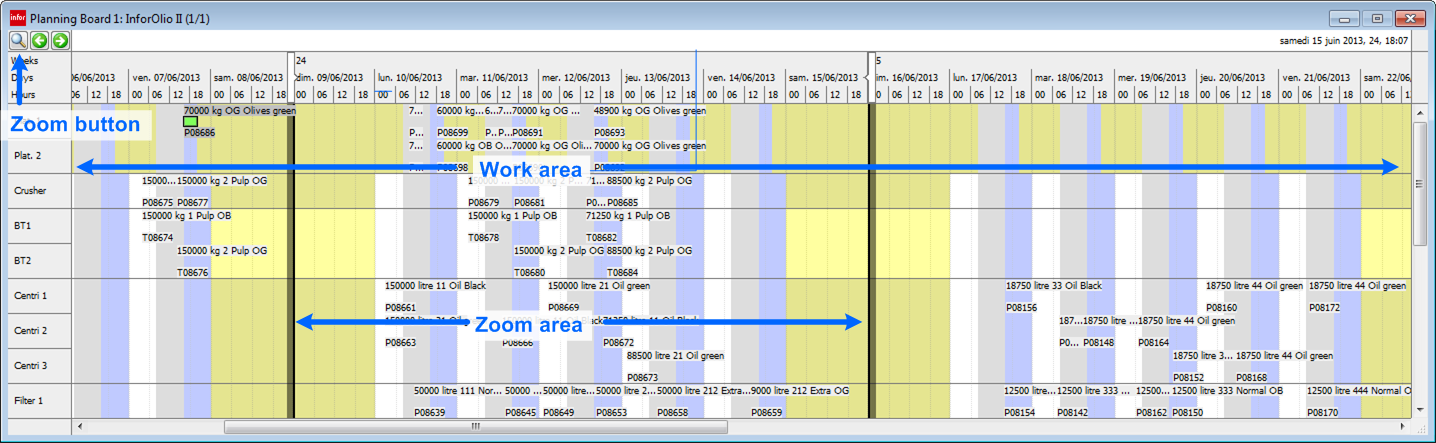Click the horizontal scrollbar thumb

(x=475, y=426)
